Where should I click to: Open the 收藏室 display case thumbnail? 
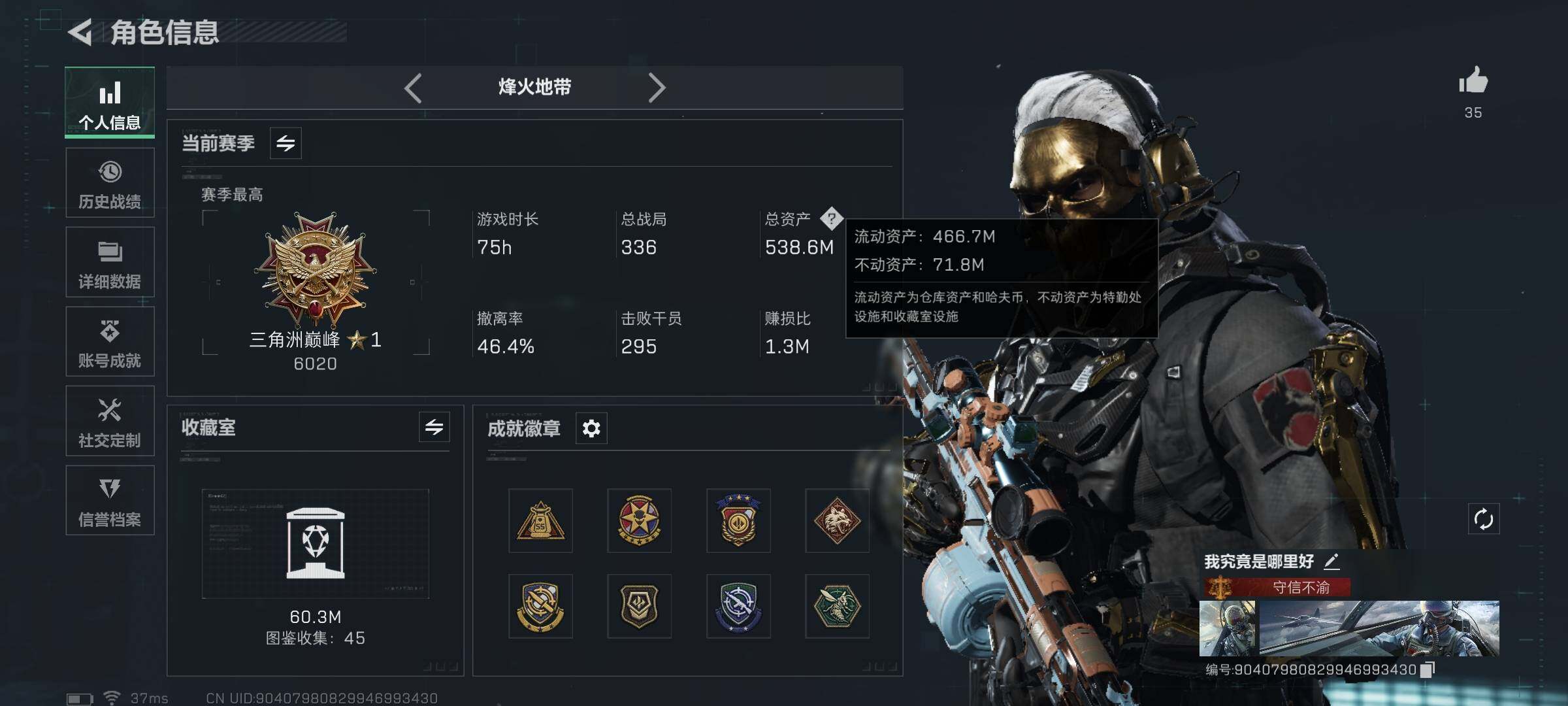click(316, 544)
